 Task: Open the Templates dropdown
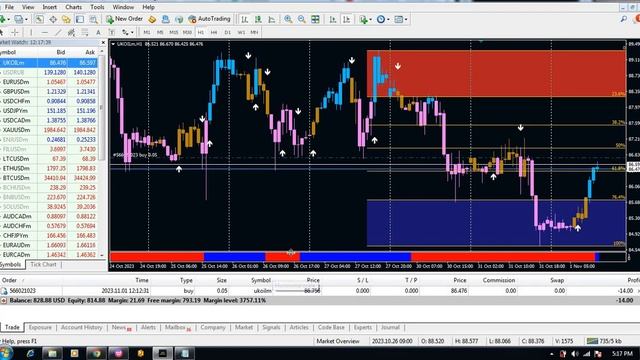(x=400, y=19)
